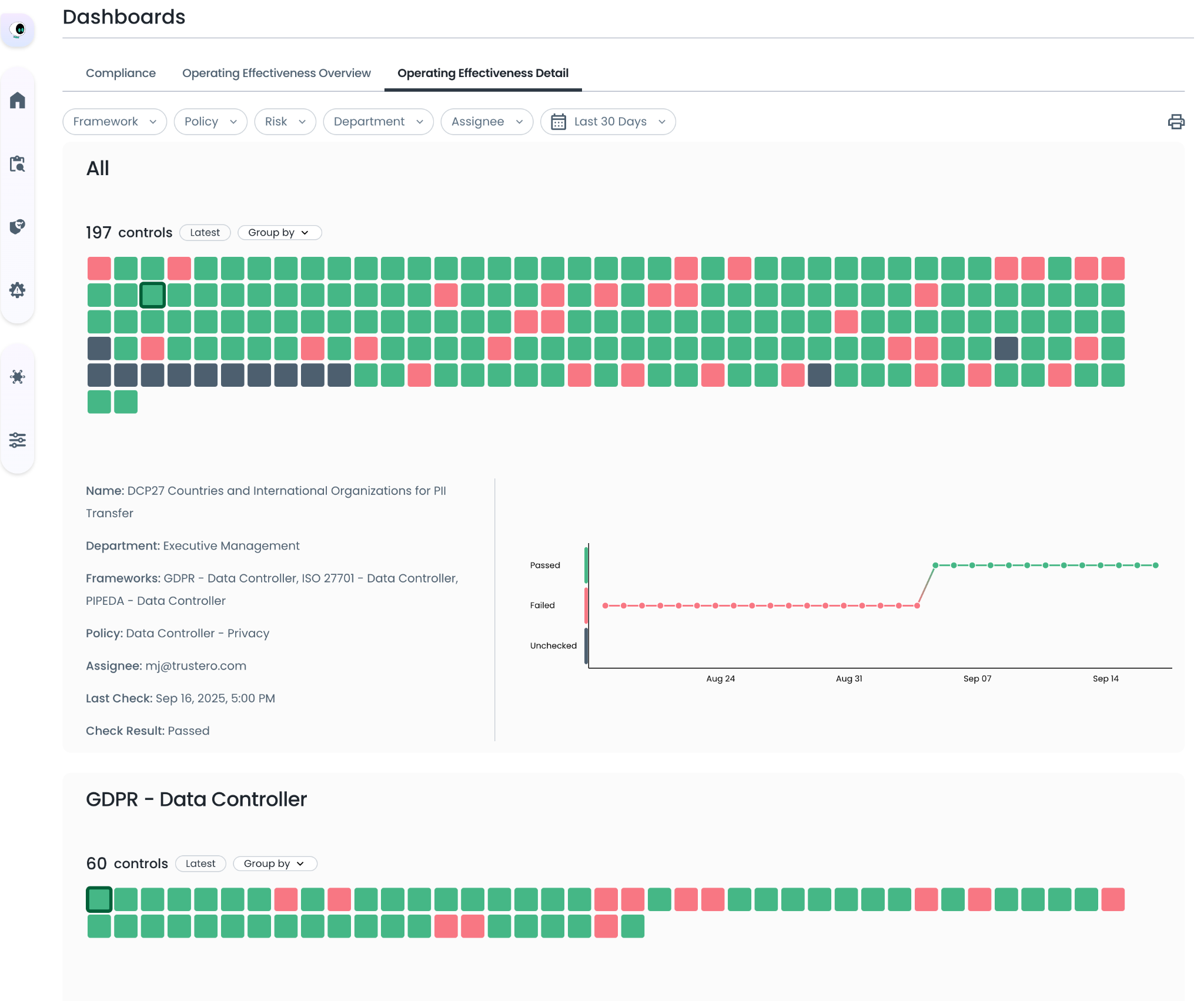Open the sliders settings sidebar icon

[x=18, y=440]
